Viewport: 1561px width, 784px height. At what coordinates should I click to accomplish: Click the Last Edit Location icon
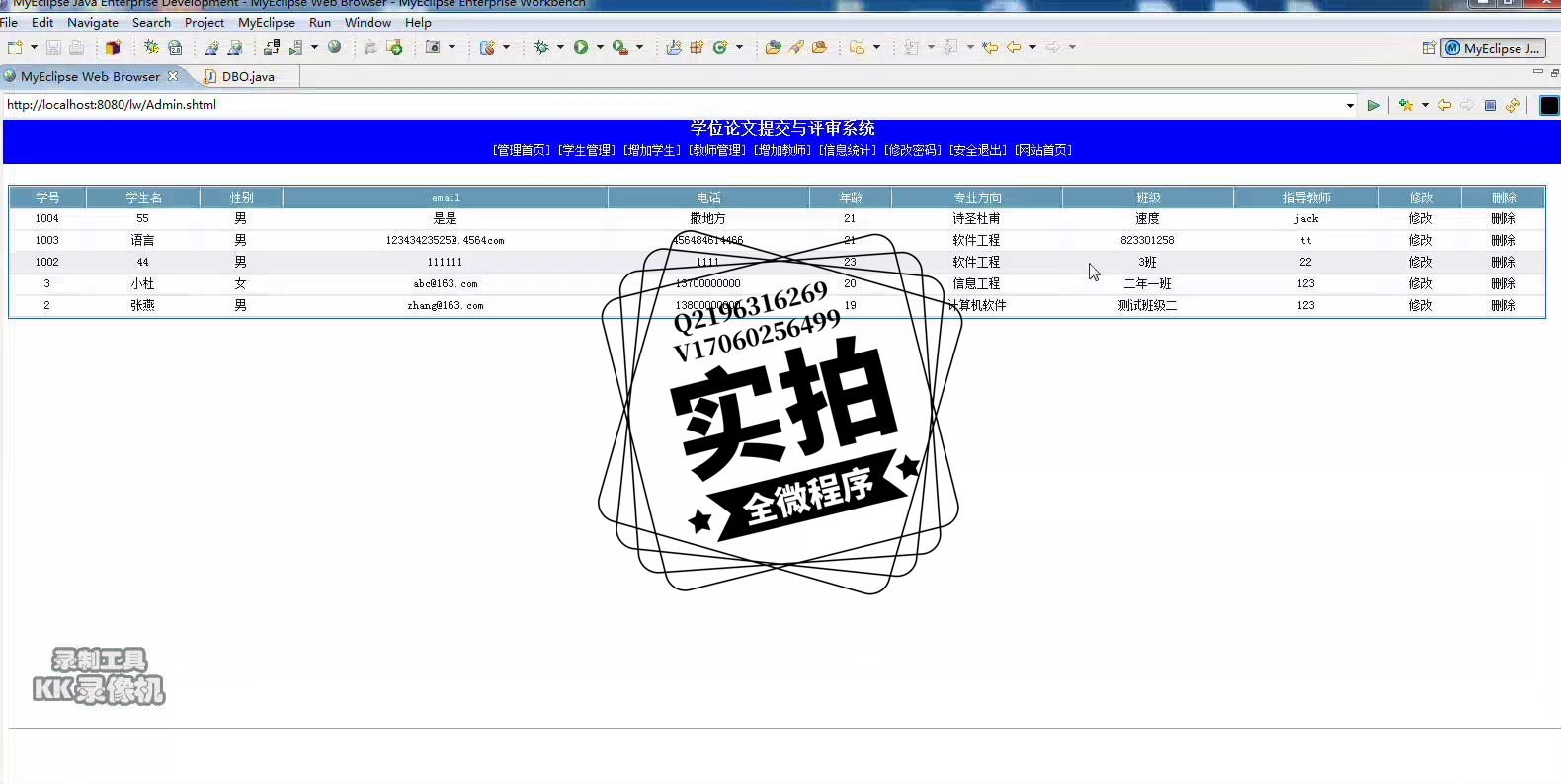tap(990, 47)
